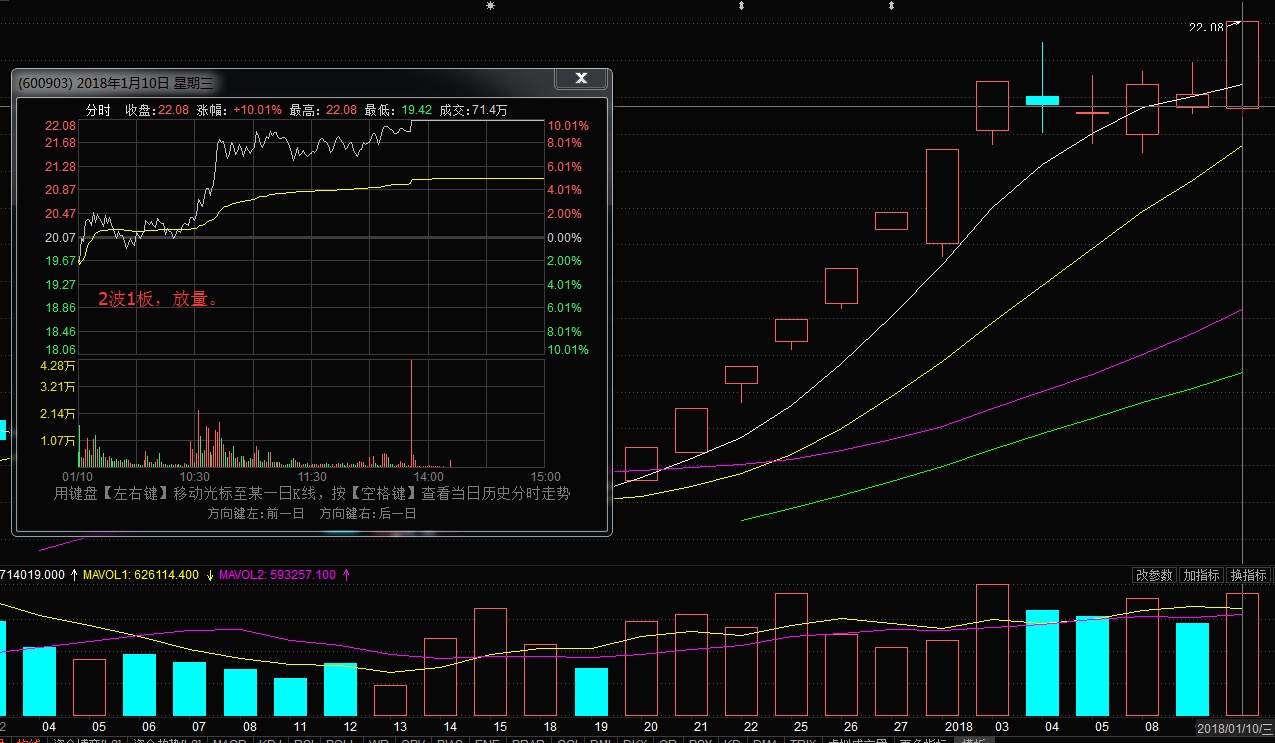Click 加指标 to add an indicator

tap(1201, 575)
